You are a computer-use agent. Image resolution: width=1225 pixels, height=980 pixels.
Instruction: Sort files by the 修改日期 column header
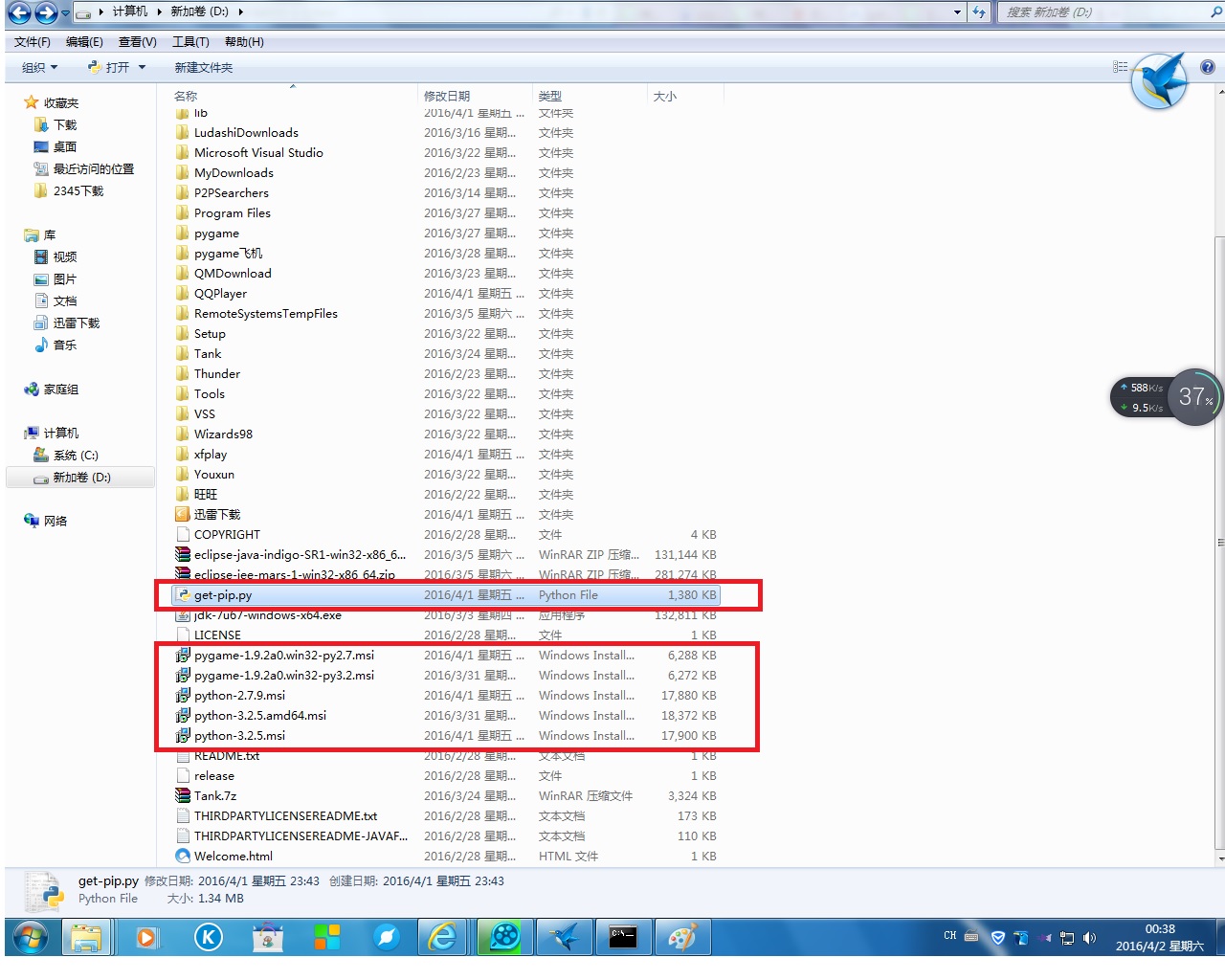[447, 96]
